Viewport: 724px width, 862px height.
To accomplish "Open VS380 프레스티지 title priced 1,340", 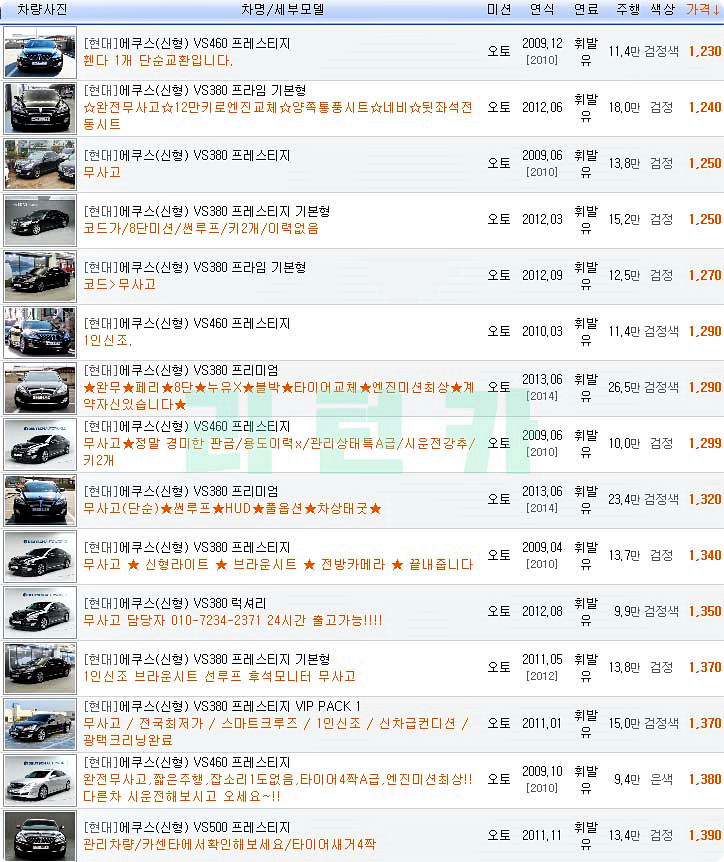I will point(187,548).
